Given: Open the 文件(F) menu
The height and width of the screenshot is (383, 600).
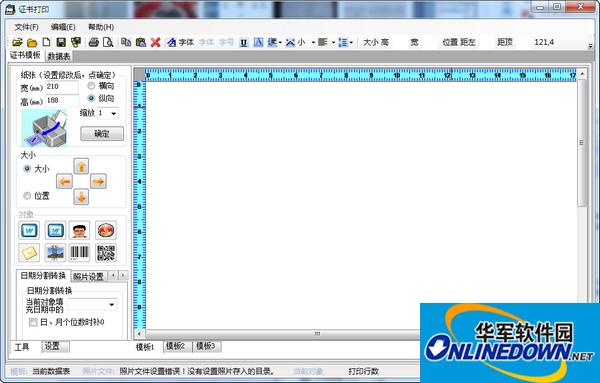Looking at the screenshot, I should (x=26, y=27).
